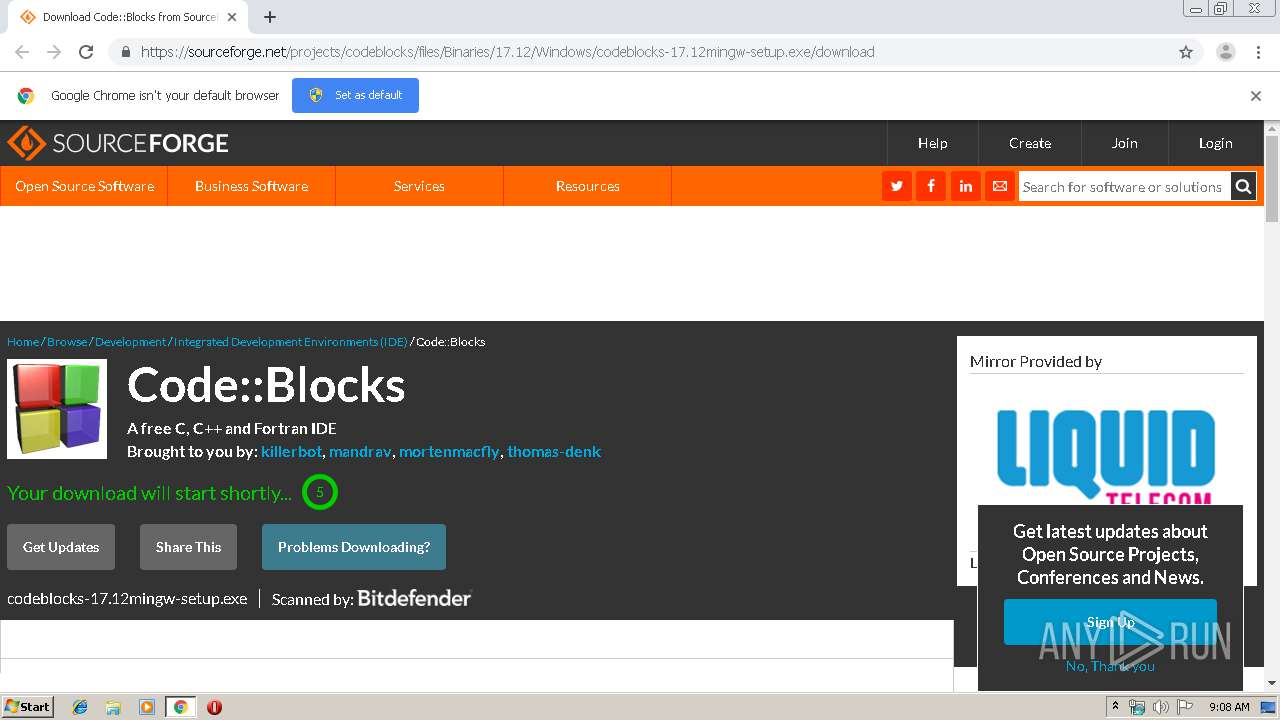The image size is (1280, 720).
Task: Click the download countdown circle
Action: [x=320, y=492]
